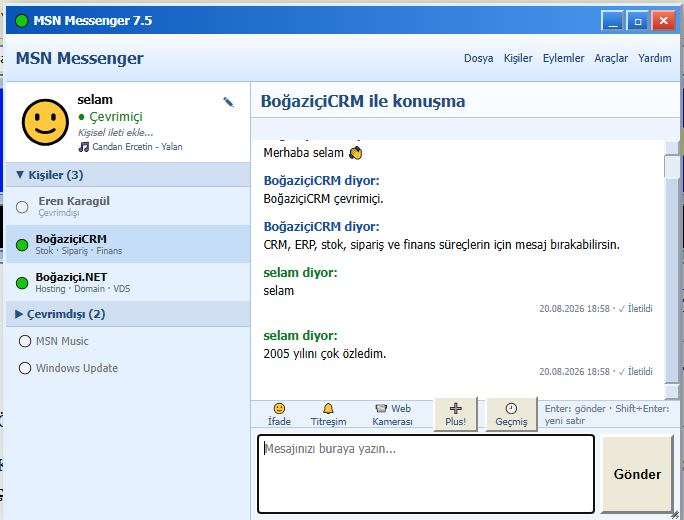This screenshot has height=520, width=684.
Task: Click Windows Update's offline status circle
Action: point(25,368)
